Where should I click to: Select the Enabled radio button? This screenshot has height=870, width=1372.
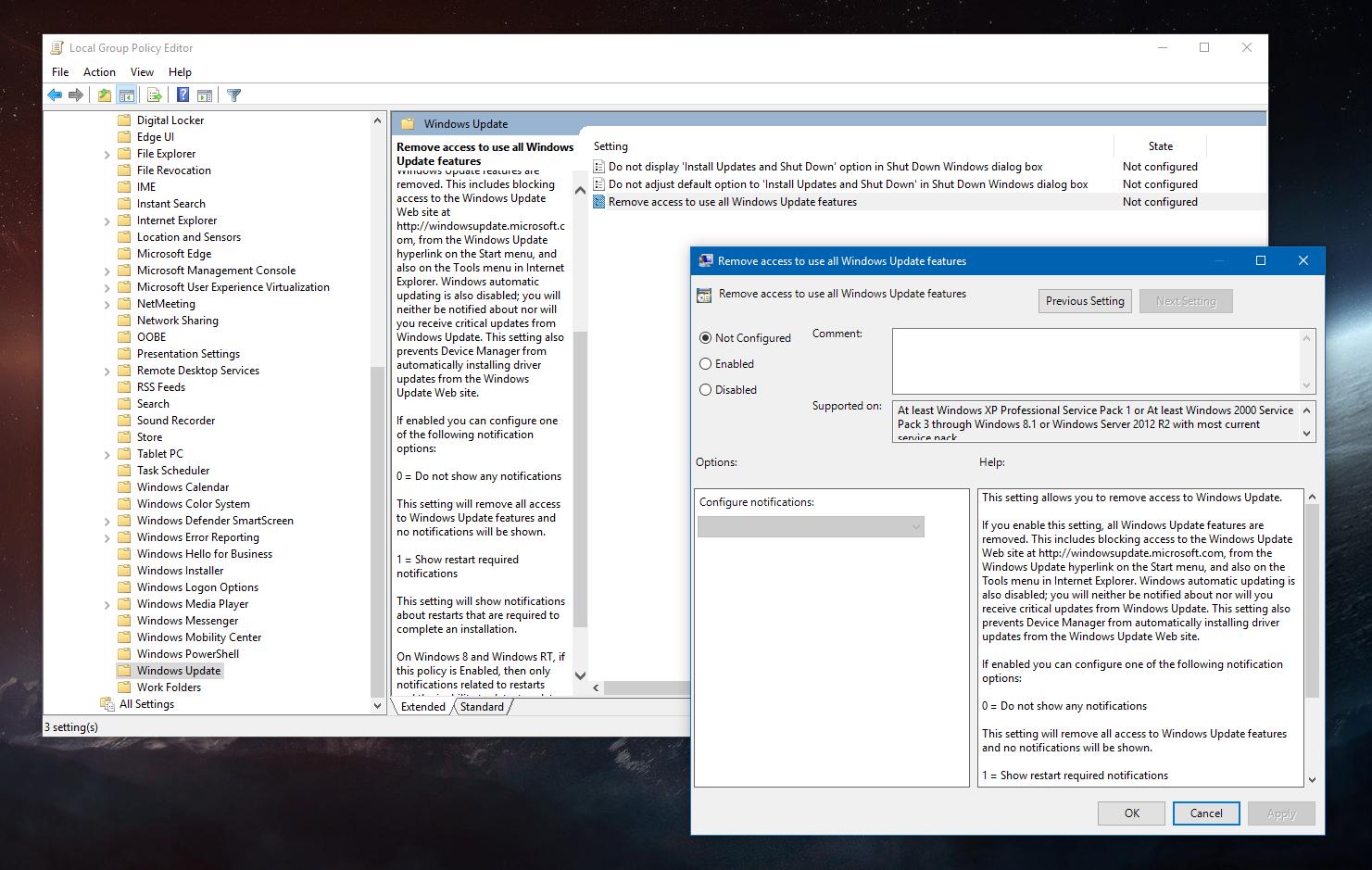pos(706,364)
